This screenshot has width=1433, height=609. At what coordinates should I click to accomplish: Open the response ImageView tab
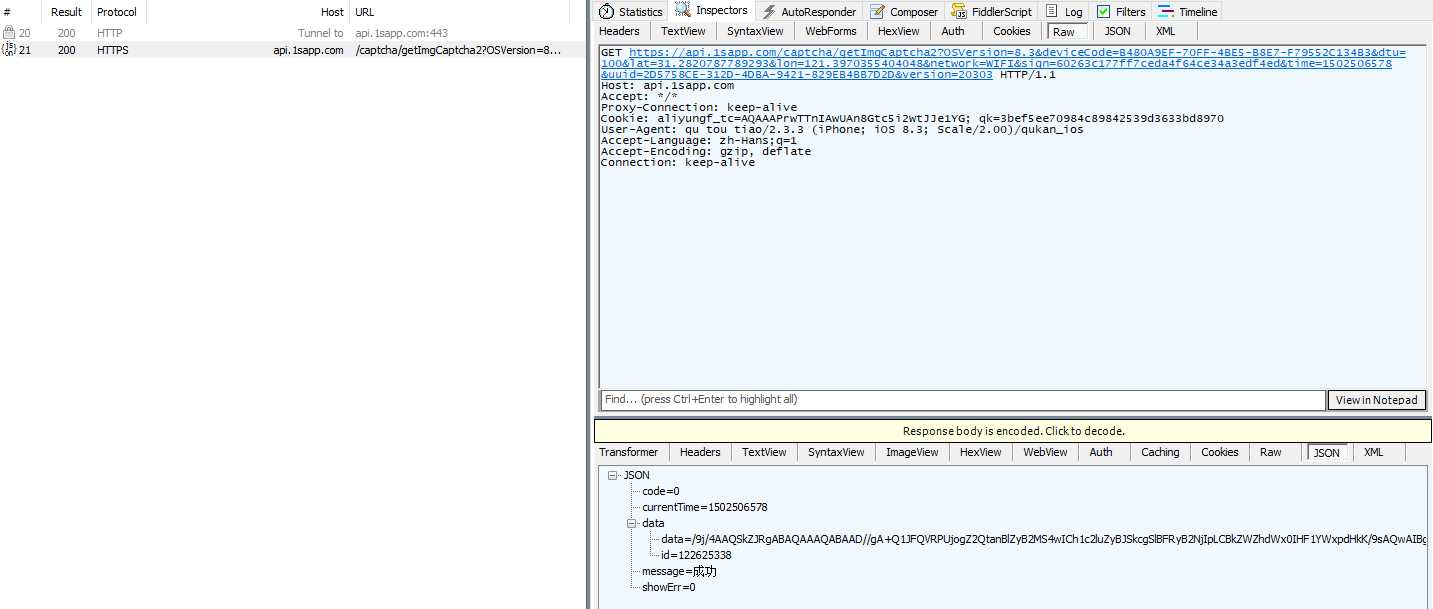pyautogui.click(x=912, y=452)
